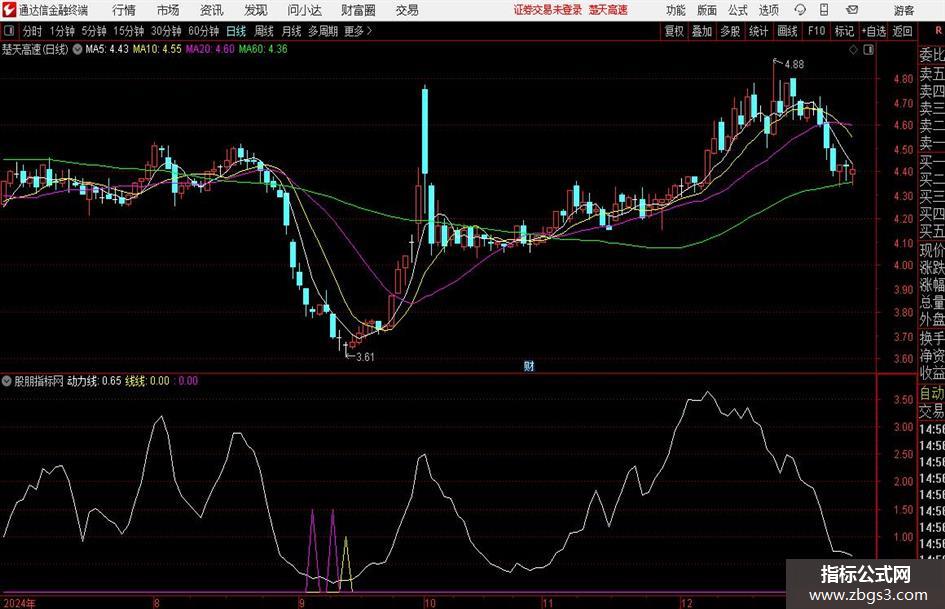Open the 交易 menu

click(x=407, y=10)
